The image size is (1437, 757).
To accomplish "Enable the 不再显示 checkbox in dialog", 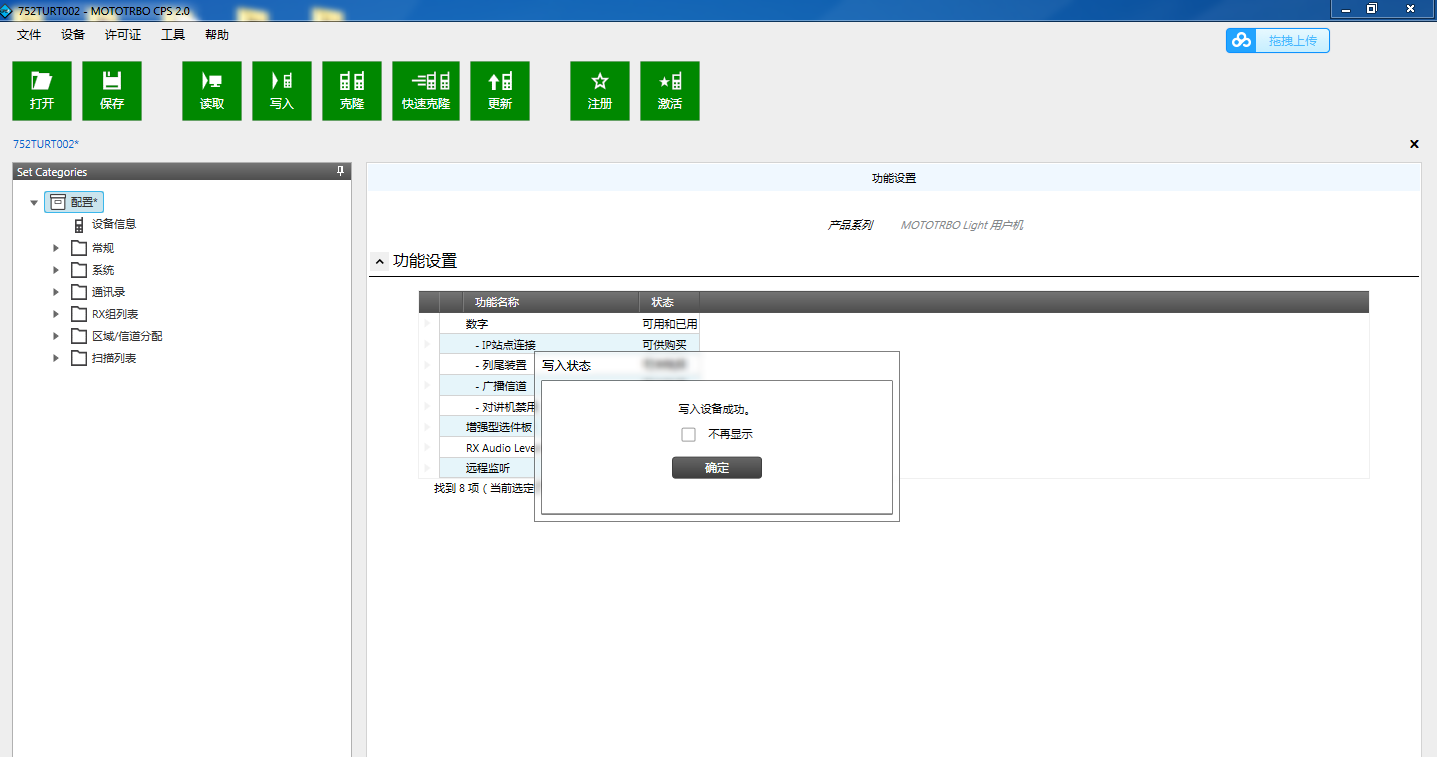I will click(688, 434).
